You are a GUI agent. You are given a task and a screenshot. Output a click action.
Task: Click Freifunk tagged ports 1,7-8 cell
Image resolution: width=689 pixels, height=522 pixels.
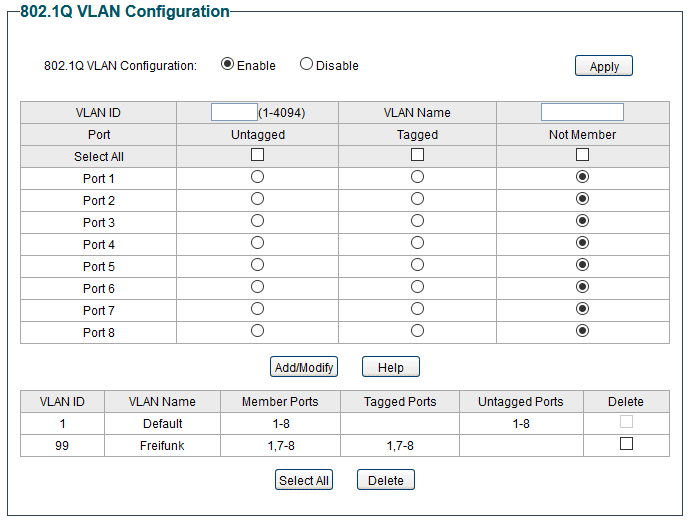400,446
